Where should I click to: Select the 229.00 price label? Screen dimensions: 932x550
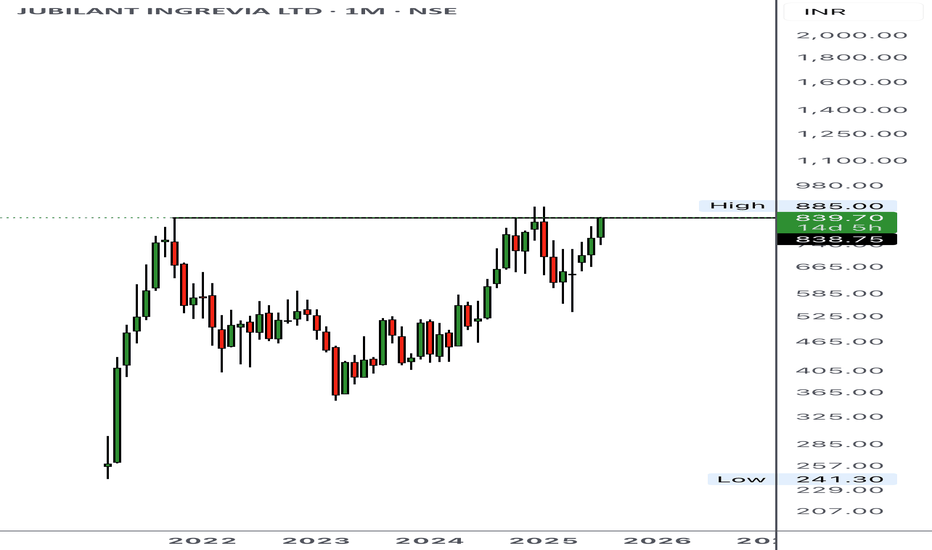839,490
